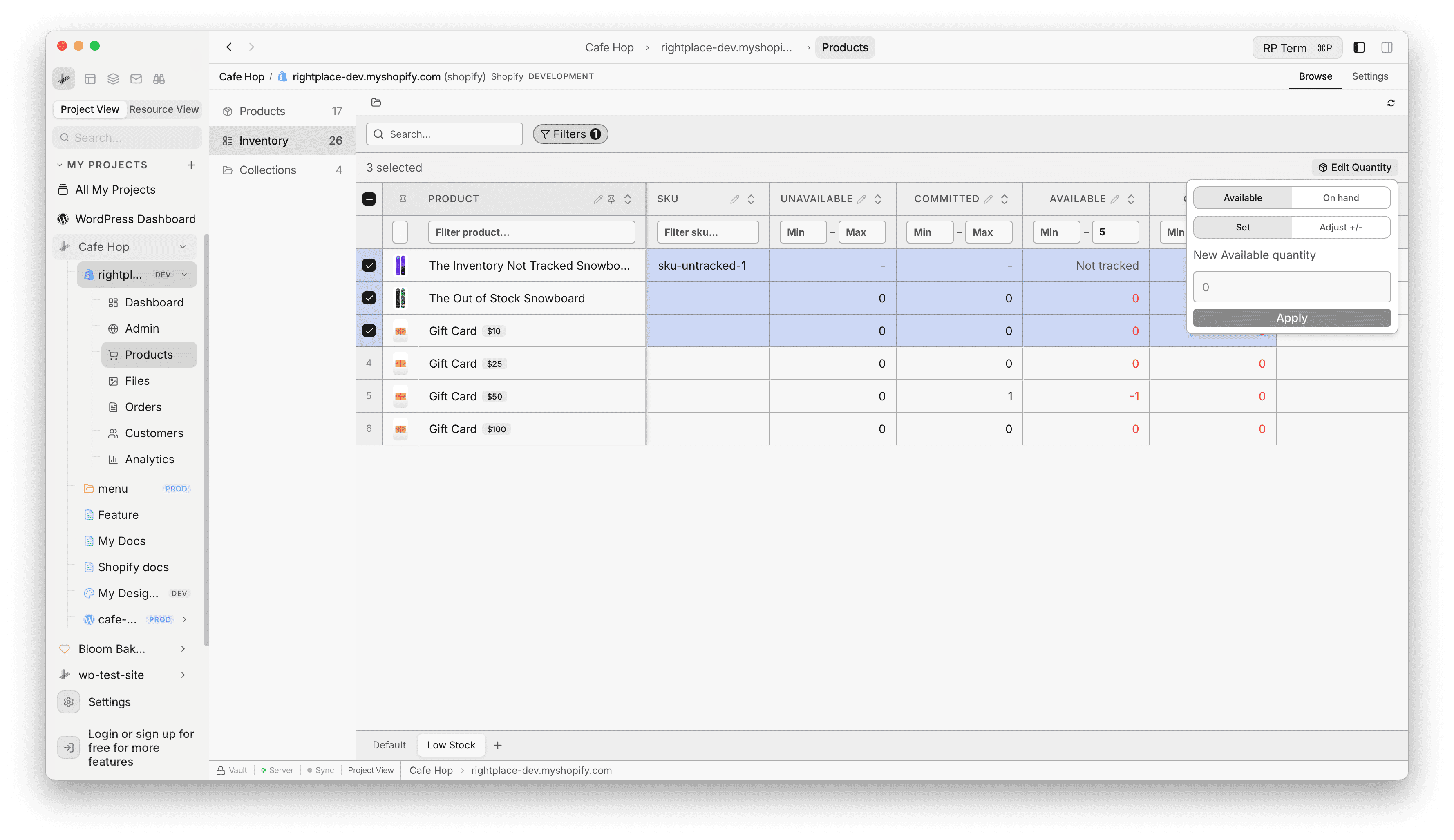
Task: Expand the Bloom Bak... project
Action: point(183,648)
